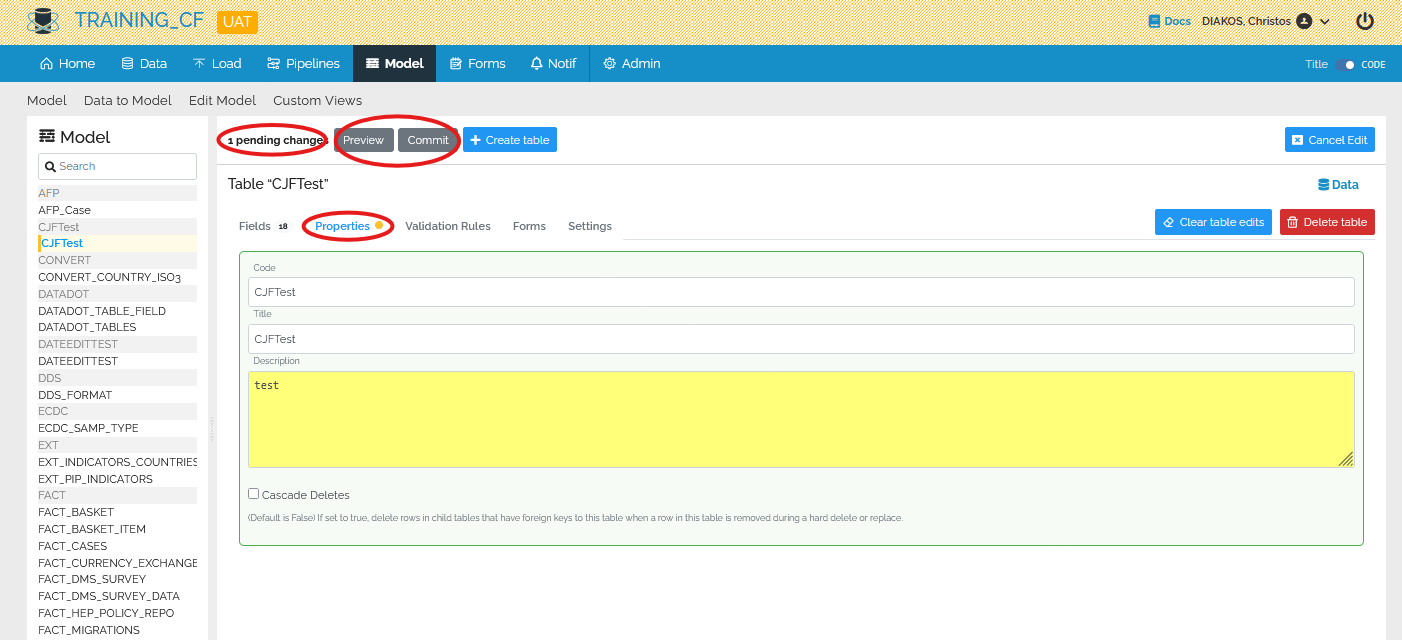1402x640 pixels.
Task: Click Delete table for CJFTest
Action: (1327, 221)
